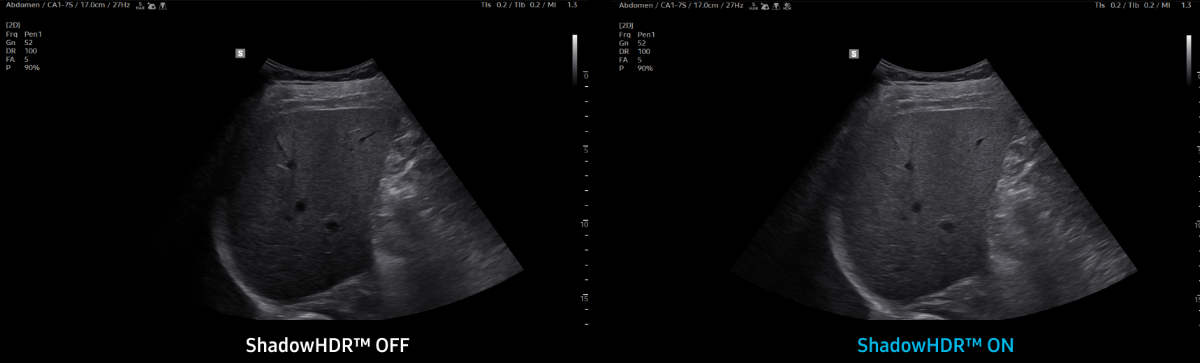Click the 'Gn 52' gain value in the OFF panel
Screen dimensions: 1200x363
[x=20, y=43]
